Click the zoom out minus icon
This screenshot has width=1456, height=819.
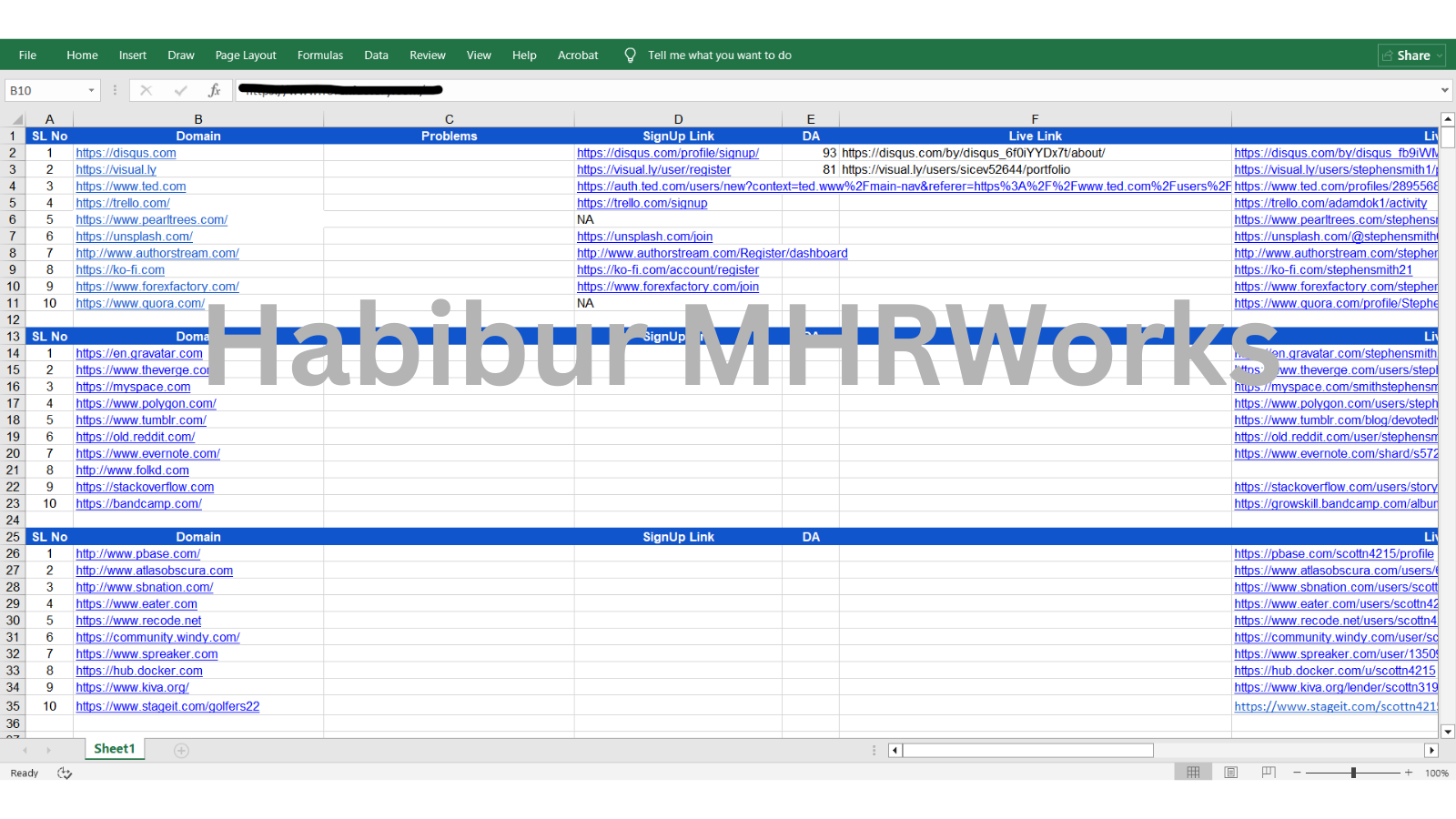[1297, 773]
